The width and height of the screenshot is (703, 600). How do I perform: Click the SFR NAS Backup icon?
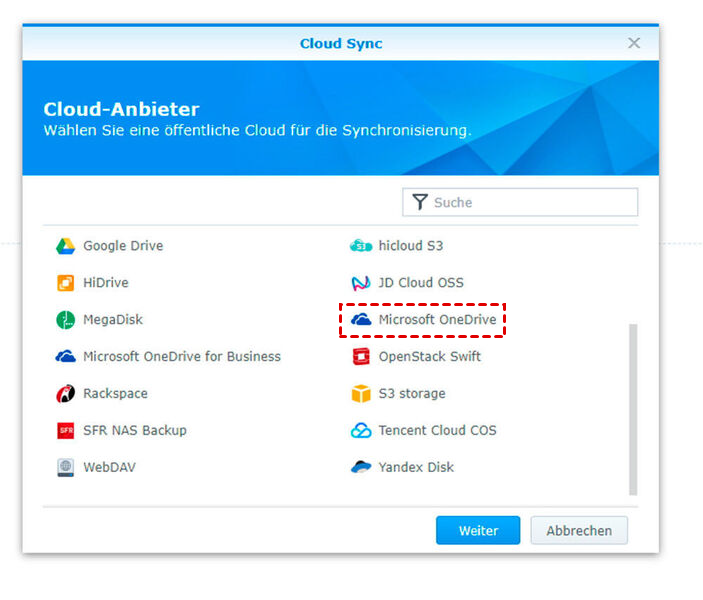click(x=65, y=431)
